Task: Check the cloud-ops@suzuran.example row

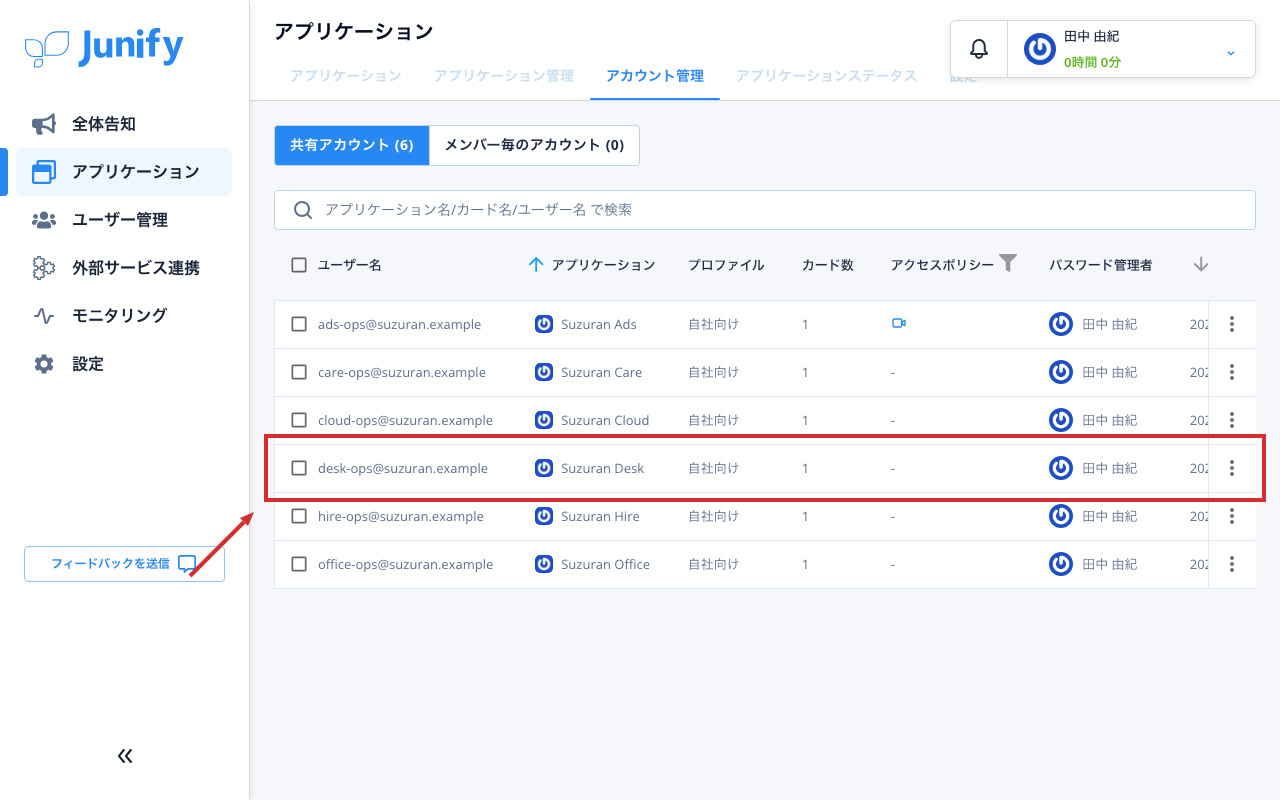Action: click(299, 420)
